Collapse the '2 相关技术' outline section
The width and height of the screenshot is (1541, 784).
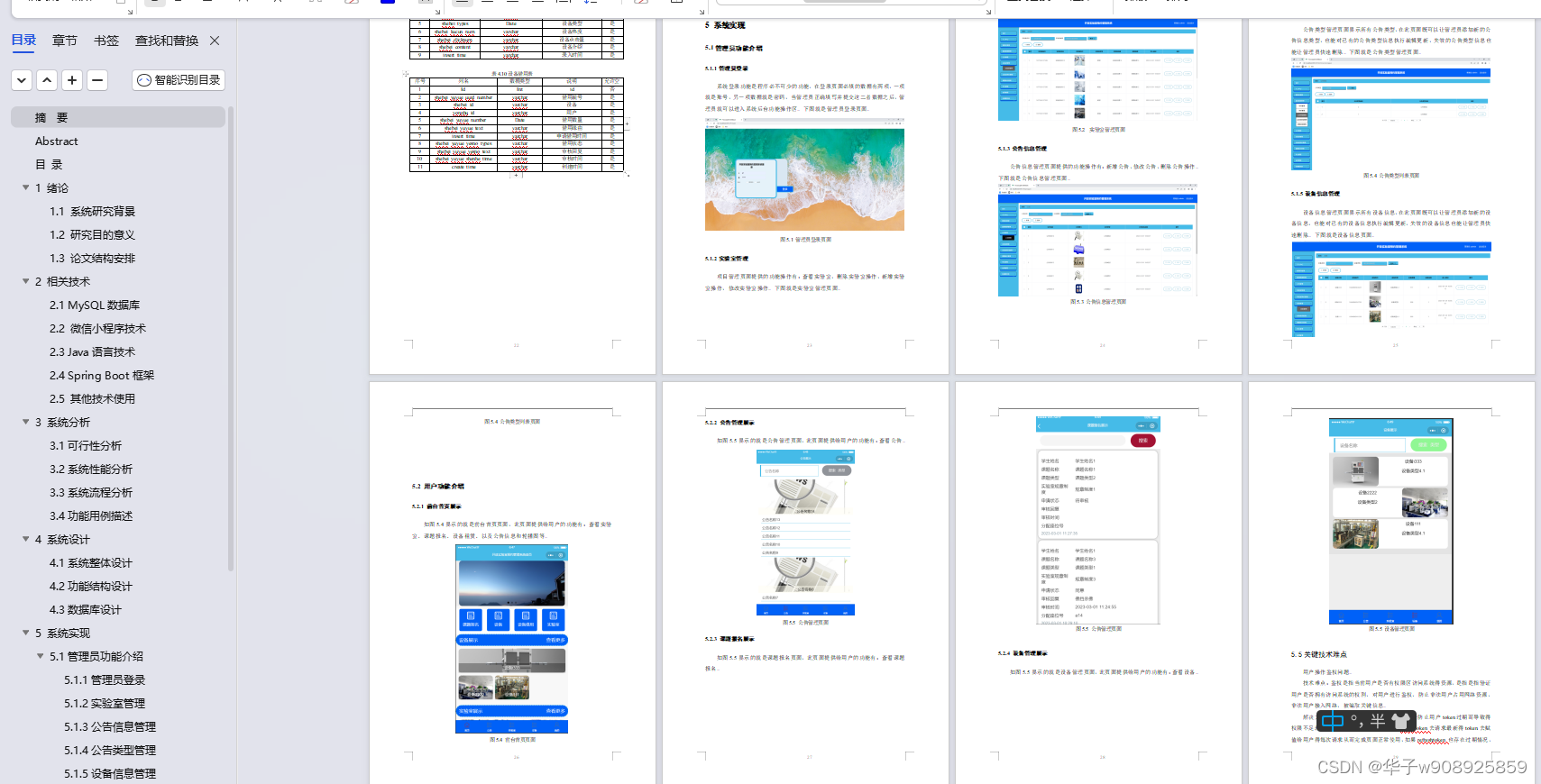point(25,281)
